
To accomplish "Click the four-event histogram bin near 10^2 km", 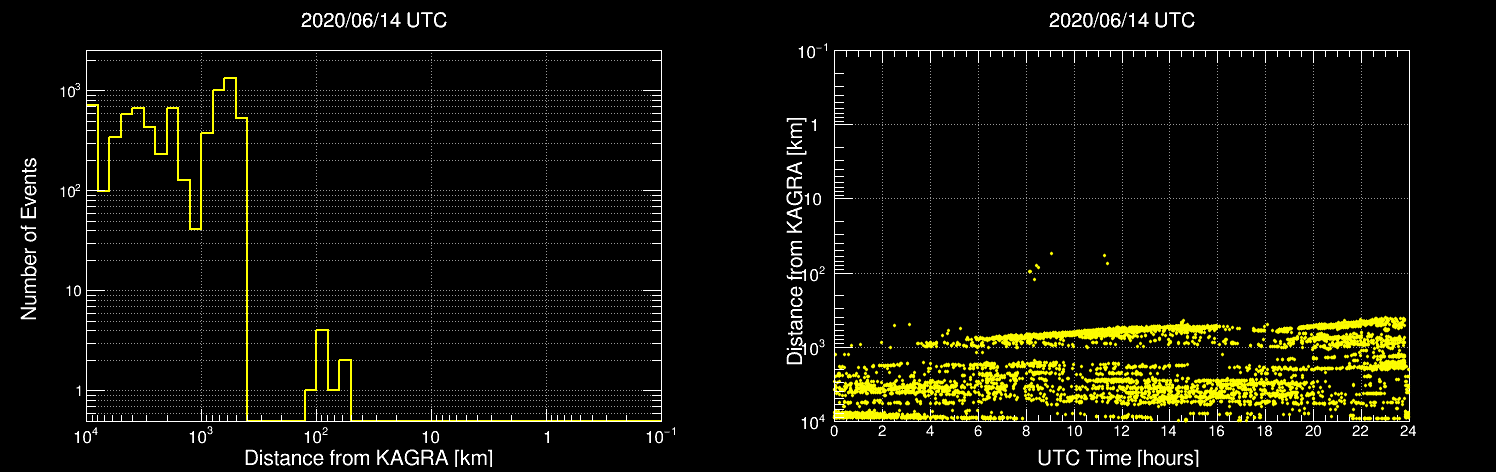I will (322, 375).
